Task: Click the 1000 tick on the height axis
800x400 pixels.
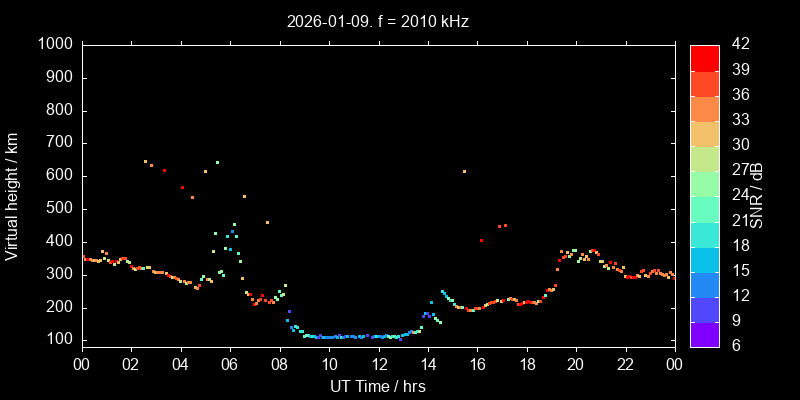Action: coord(54,45)
